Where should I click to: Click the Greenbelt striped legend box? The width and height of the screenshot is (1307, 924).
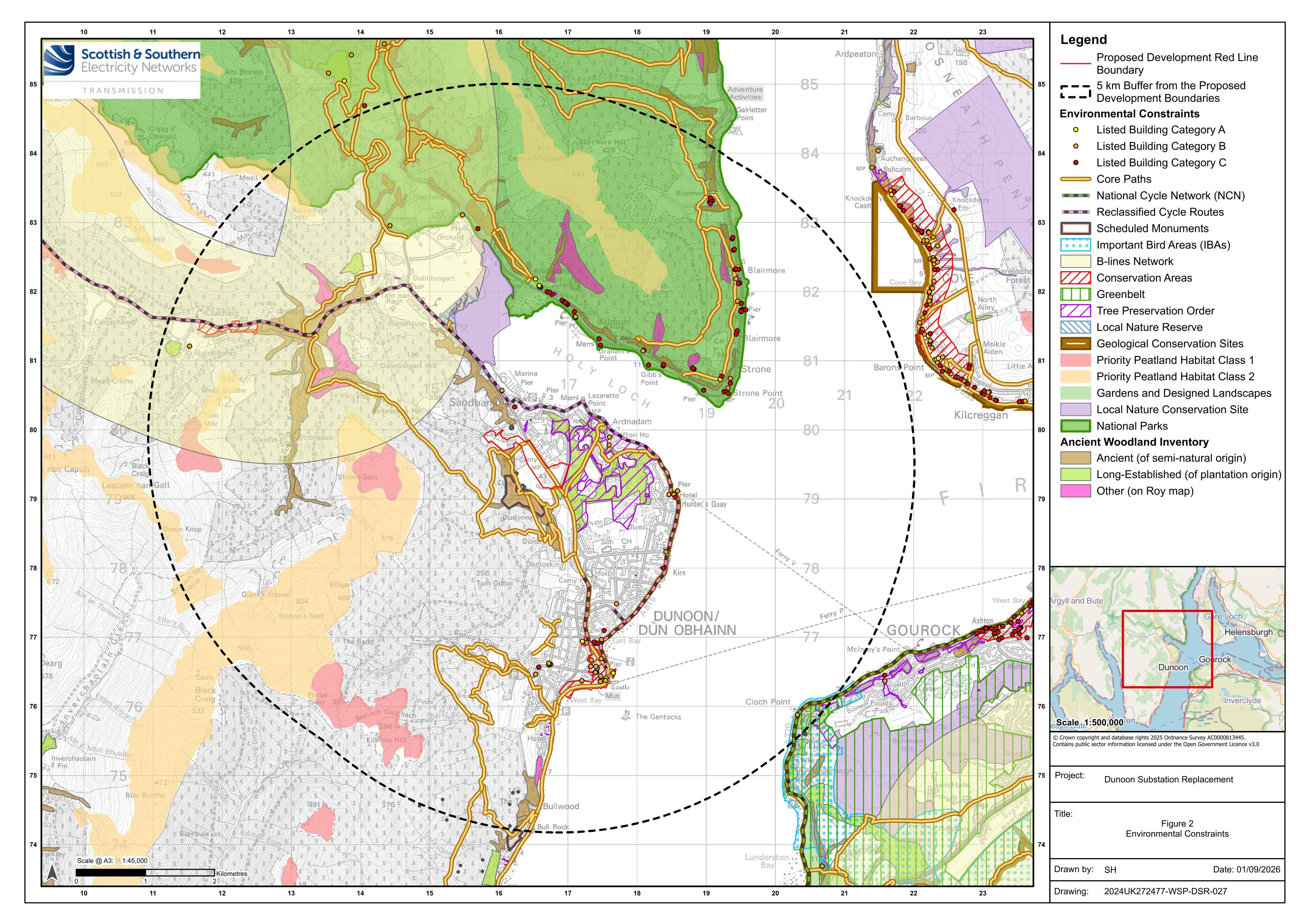(x=1075, y=295)
